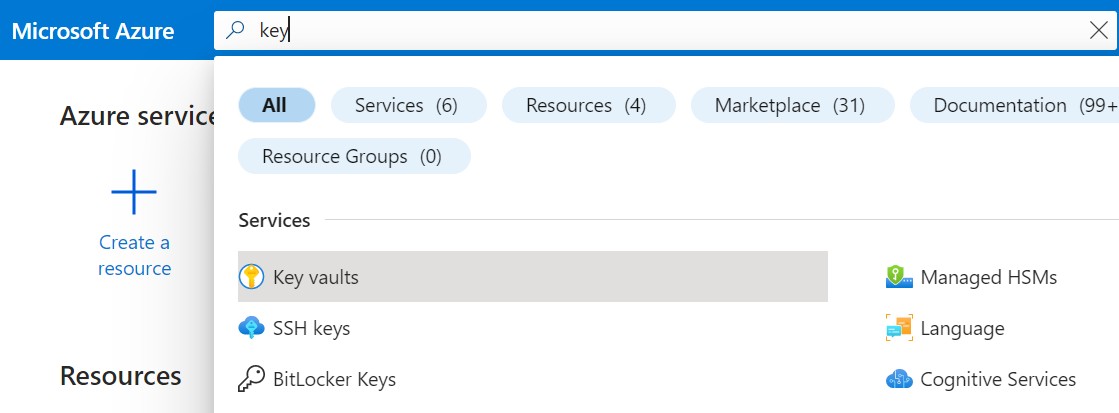
Task: Filter results by Resources (4)
Action: pyautogui.click(x=588, y=106)
